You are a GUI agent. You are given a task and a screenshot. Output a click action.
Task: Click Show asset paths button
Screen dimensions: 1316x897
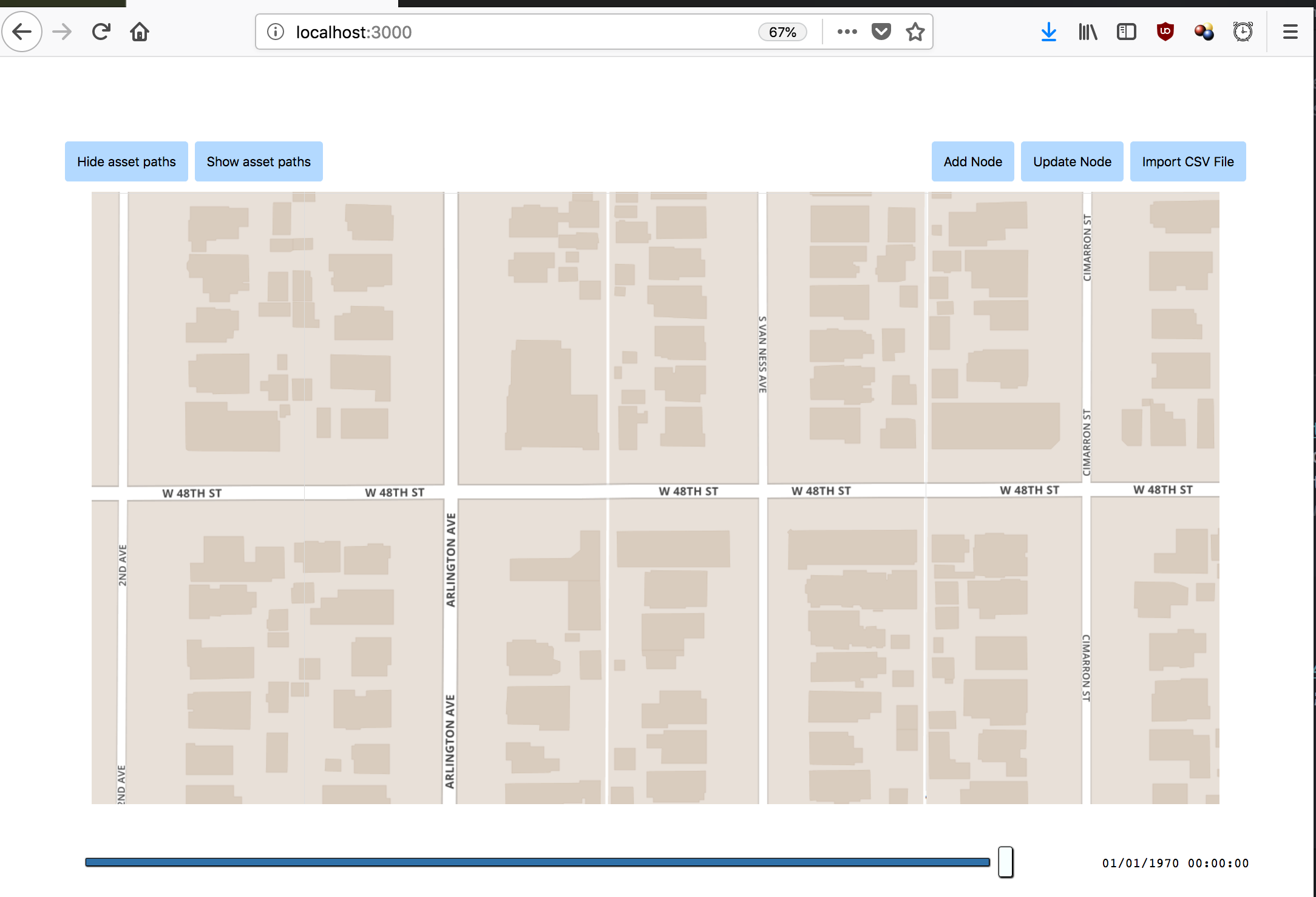coord(259,161)
